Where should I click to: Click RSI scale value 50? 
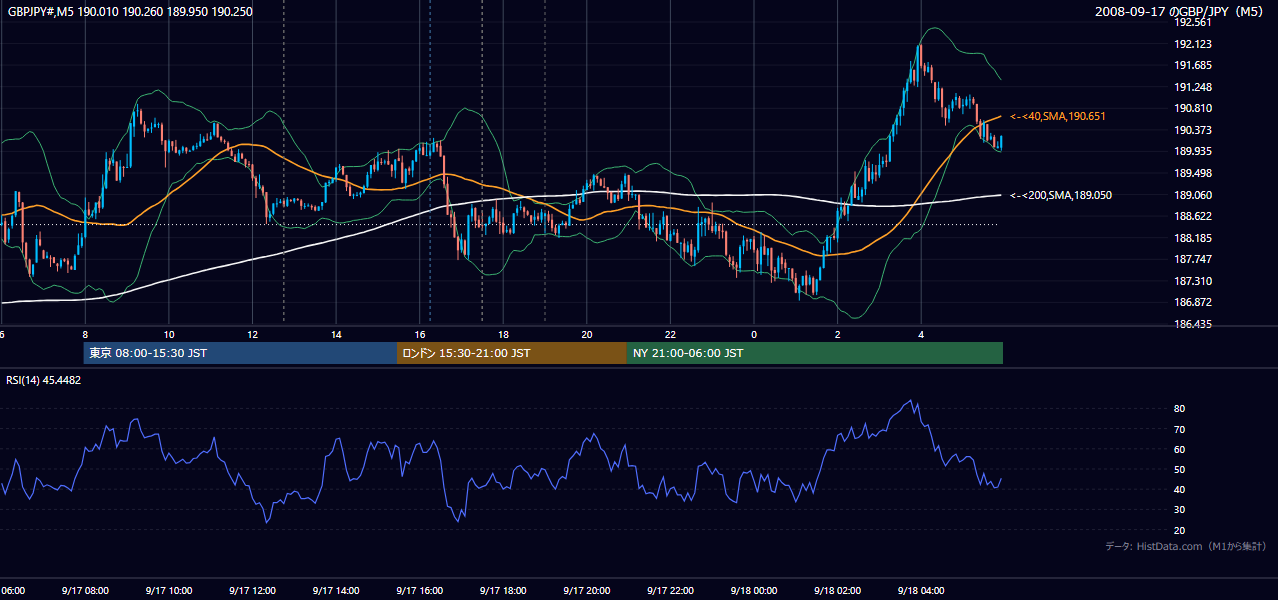1179,469
